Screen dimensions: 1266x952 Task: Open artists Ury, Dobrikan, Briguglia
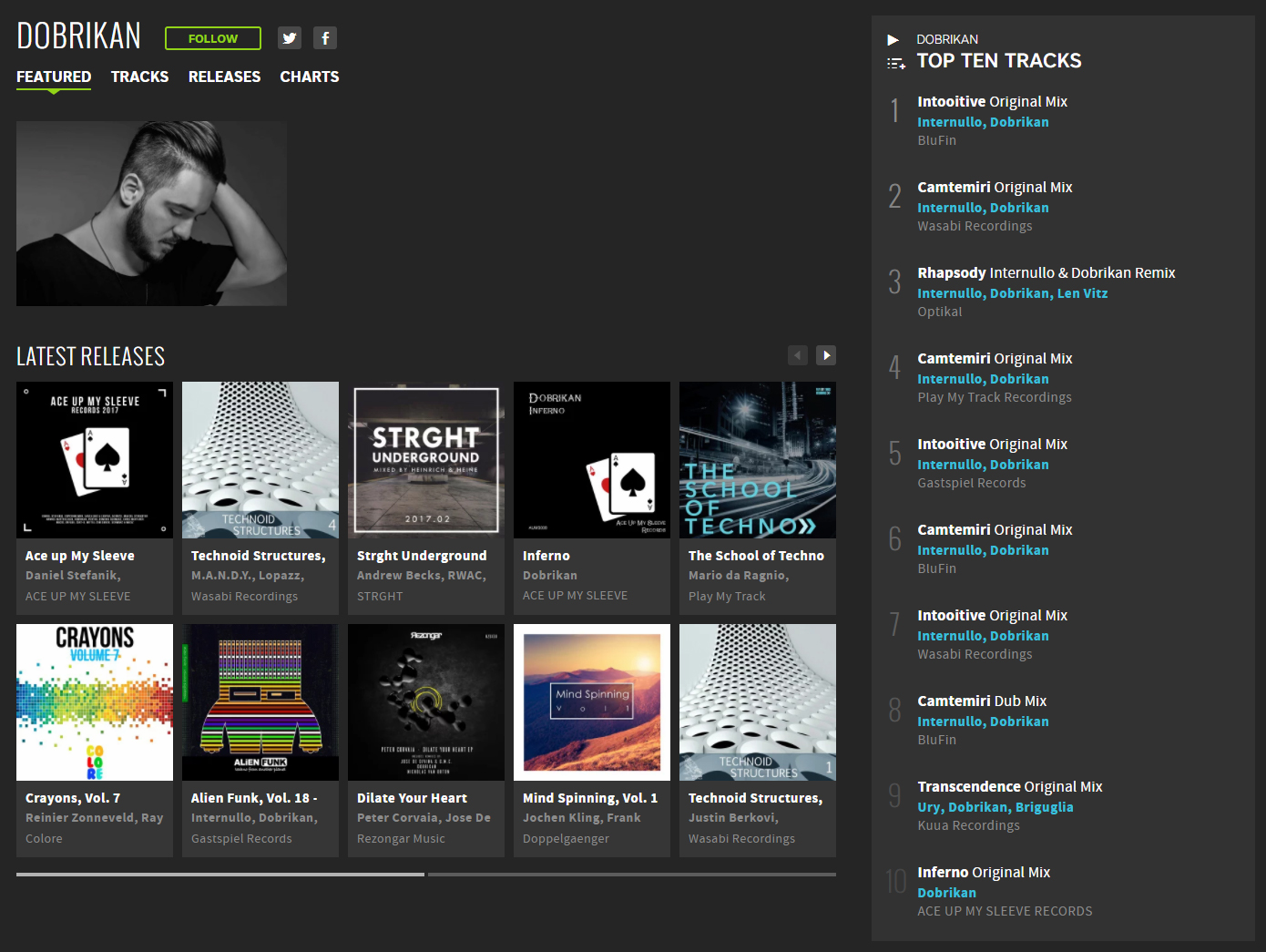coord(995,807)
